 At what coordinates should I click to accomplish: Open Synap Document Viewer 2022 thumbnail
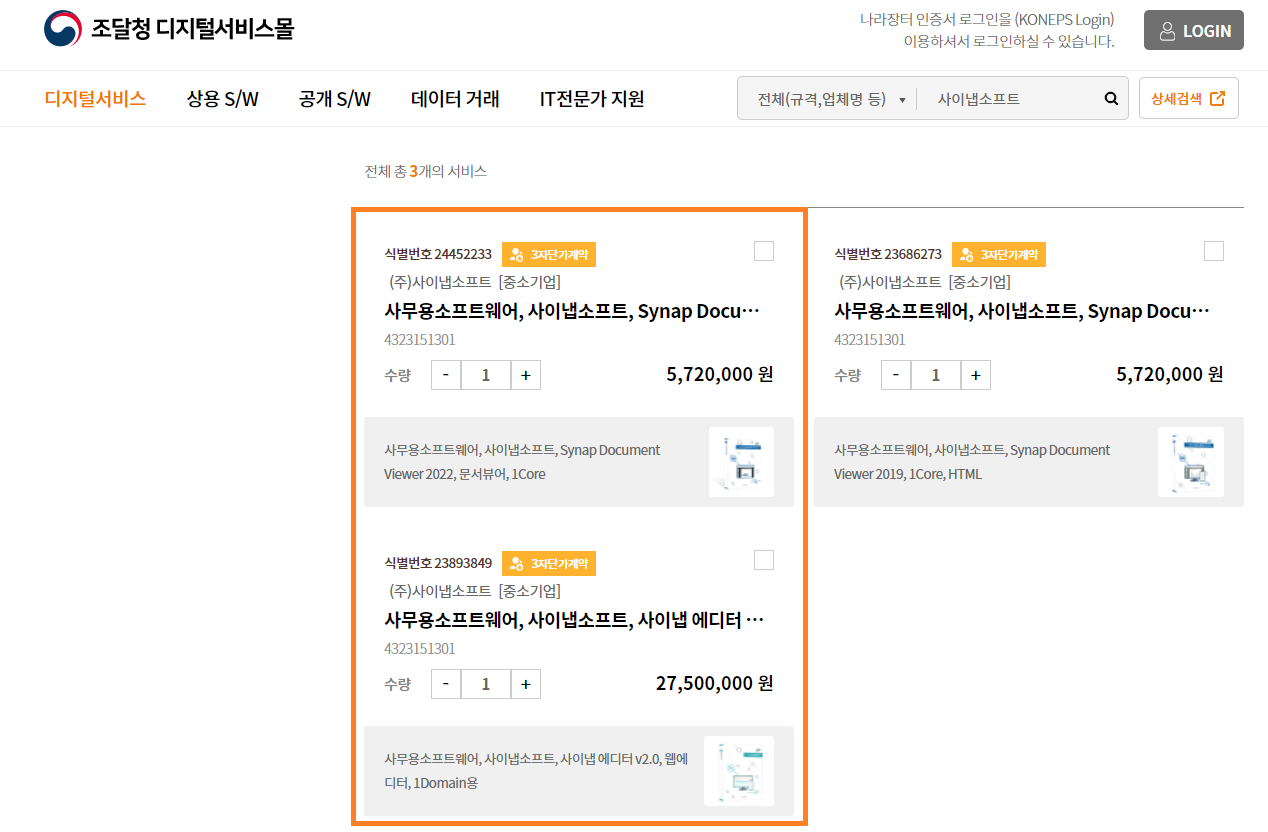(x=741, y=462)
